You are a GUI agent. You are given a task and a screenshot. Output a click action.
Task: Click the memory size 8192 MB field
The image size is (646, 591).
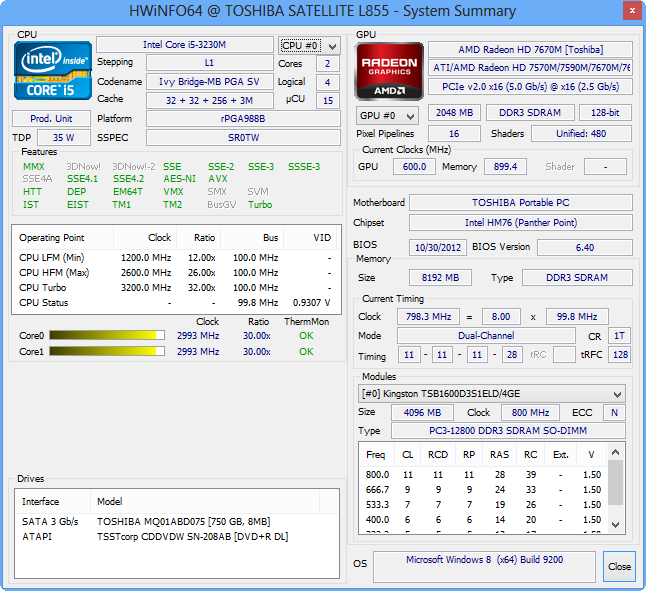click(x=440, y=278)
